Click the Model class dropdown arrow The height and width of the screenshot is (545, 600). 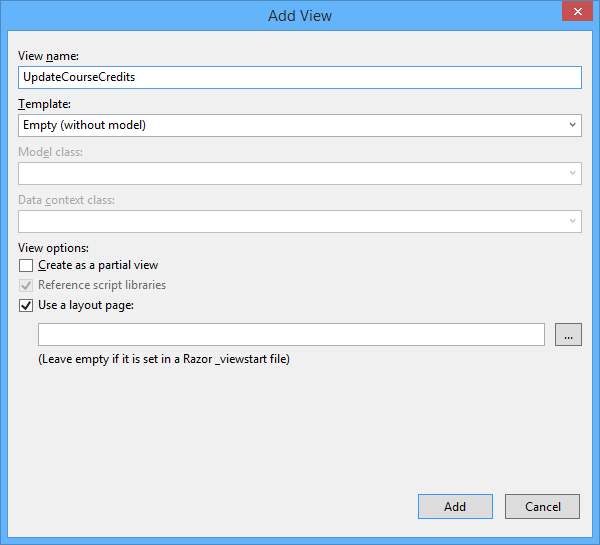(x=572, y=173)
